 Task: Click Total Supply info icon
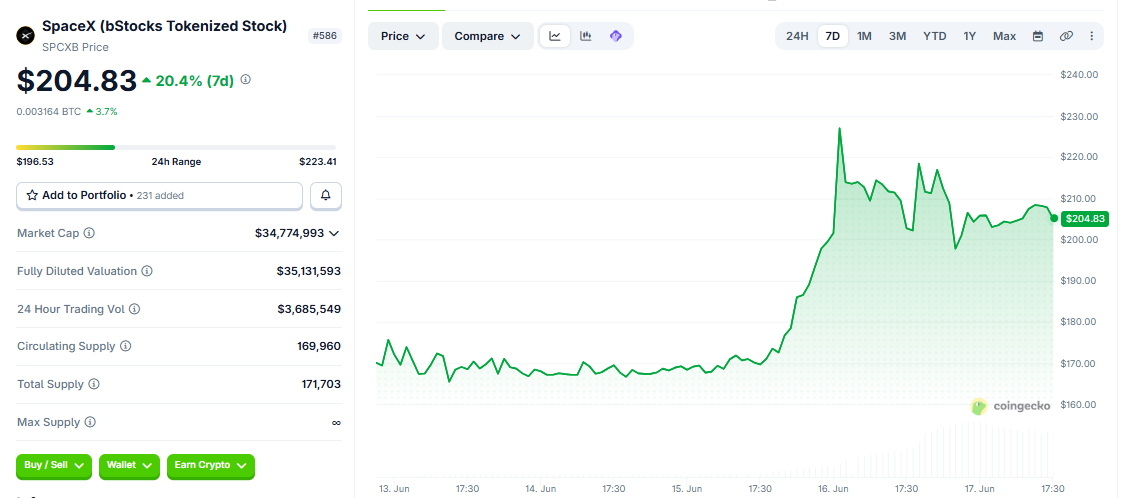[94, 385]
